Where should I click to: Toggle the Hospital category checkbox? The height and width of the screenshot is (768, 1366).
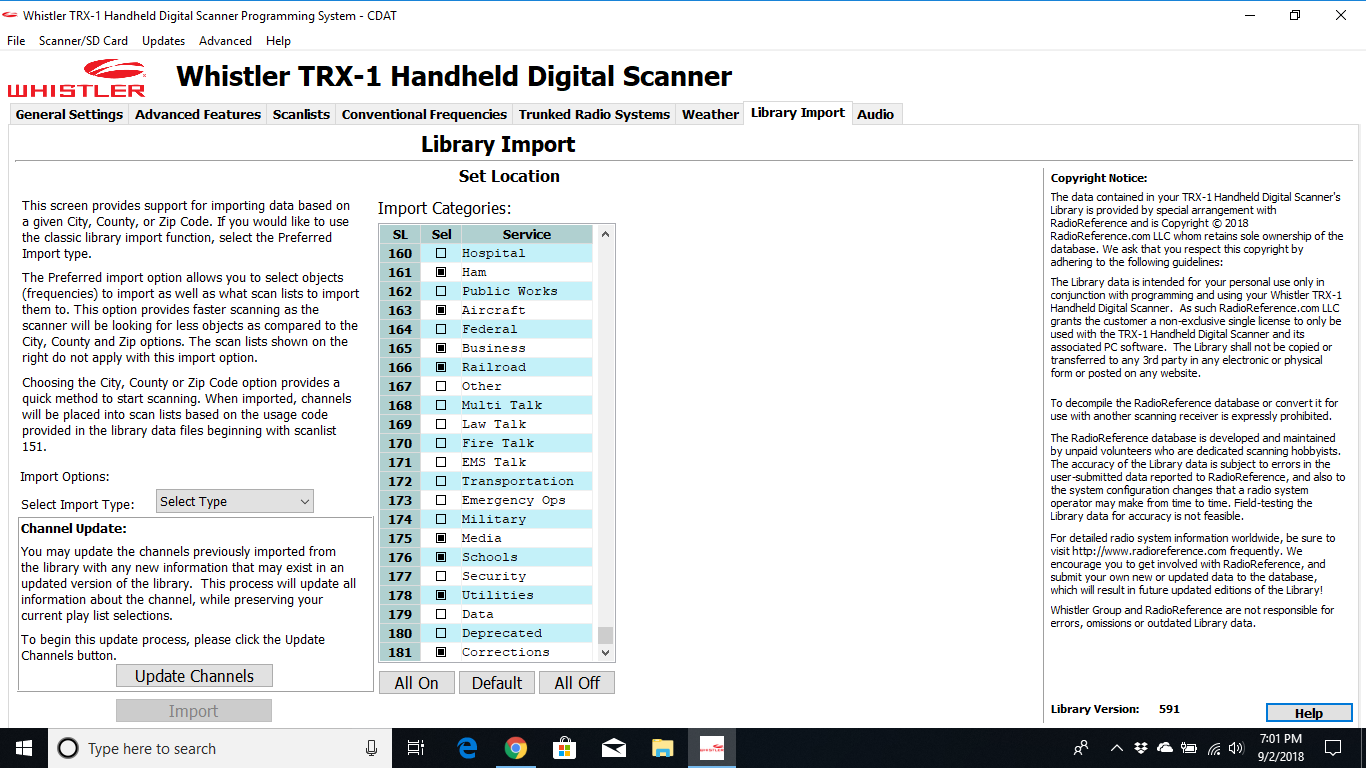[441, 253]
